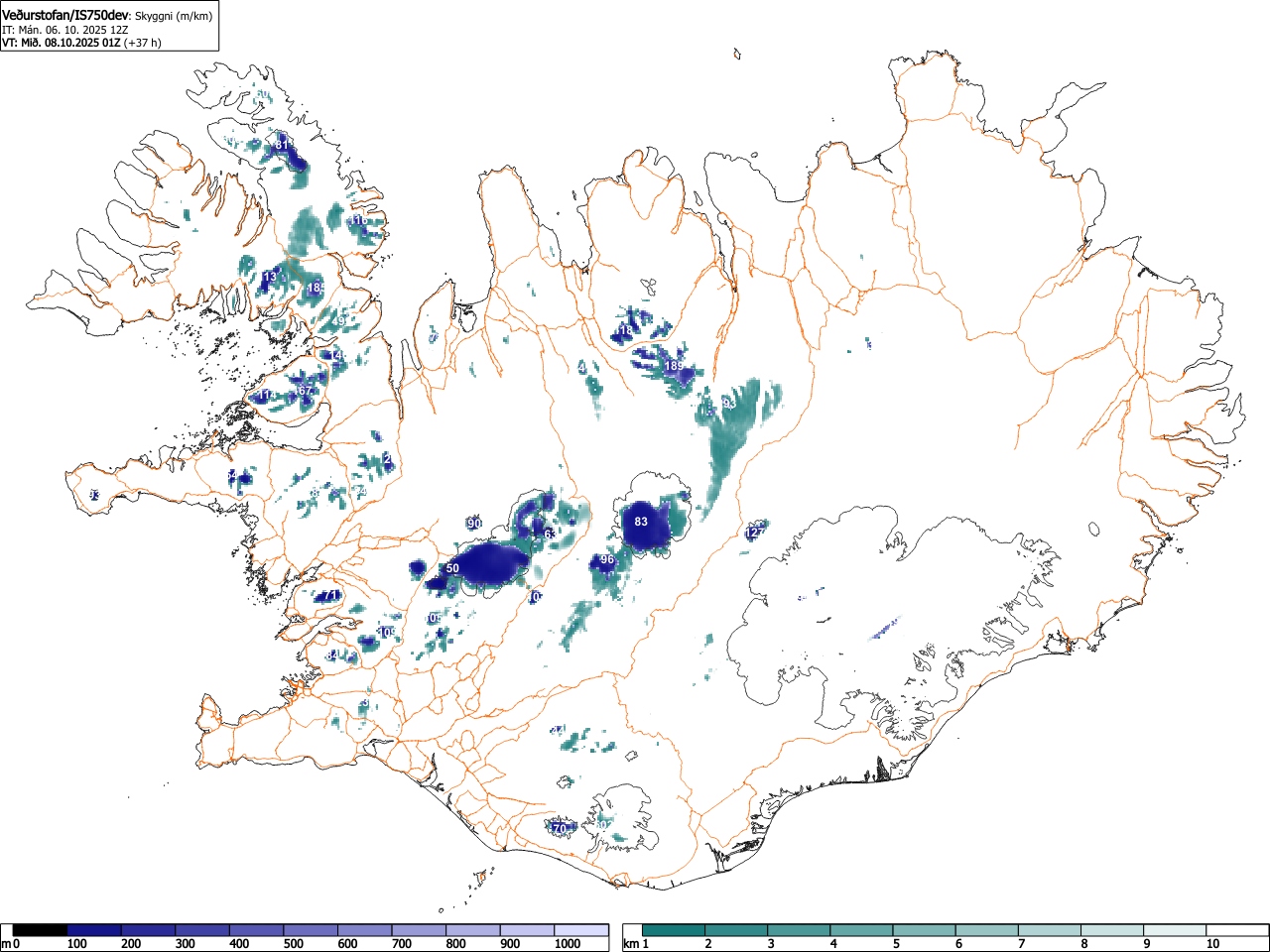The width and height of the screenshot is (1270, 952).
Task: Click the '300' tick on the metre legend
Action: (x=185, y=944)
